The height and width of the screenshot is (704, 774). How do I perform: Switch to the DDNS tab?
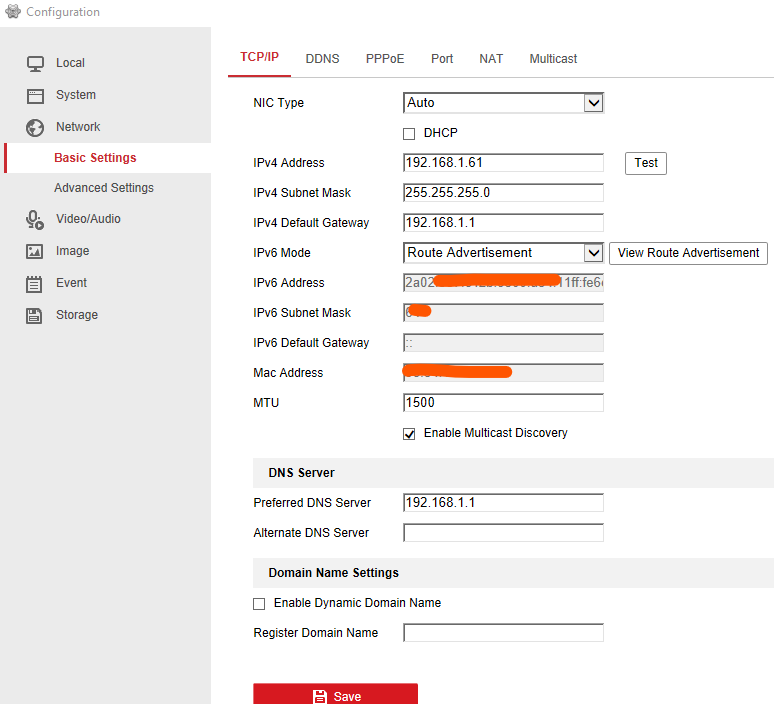[322, 59]
